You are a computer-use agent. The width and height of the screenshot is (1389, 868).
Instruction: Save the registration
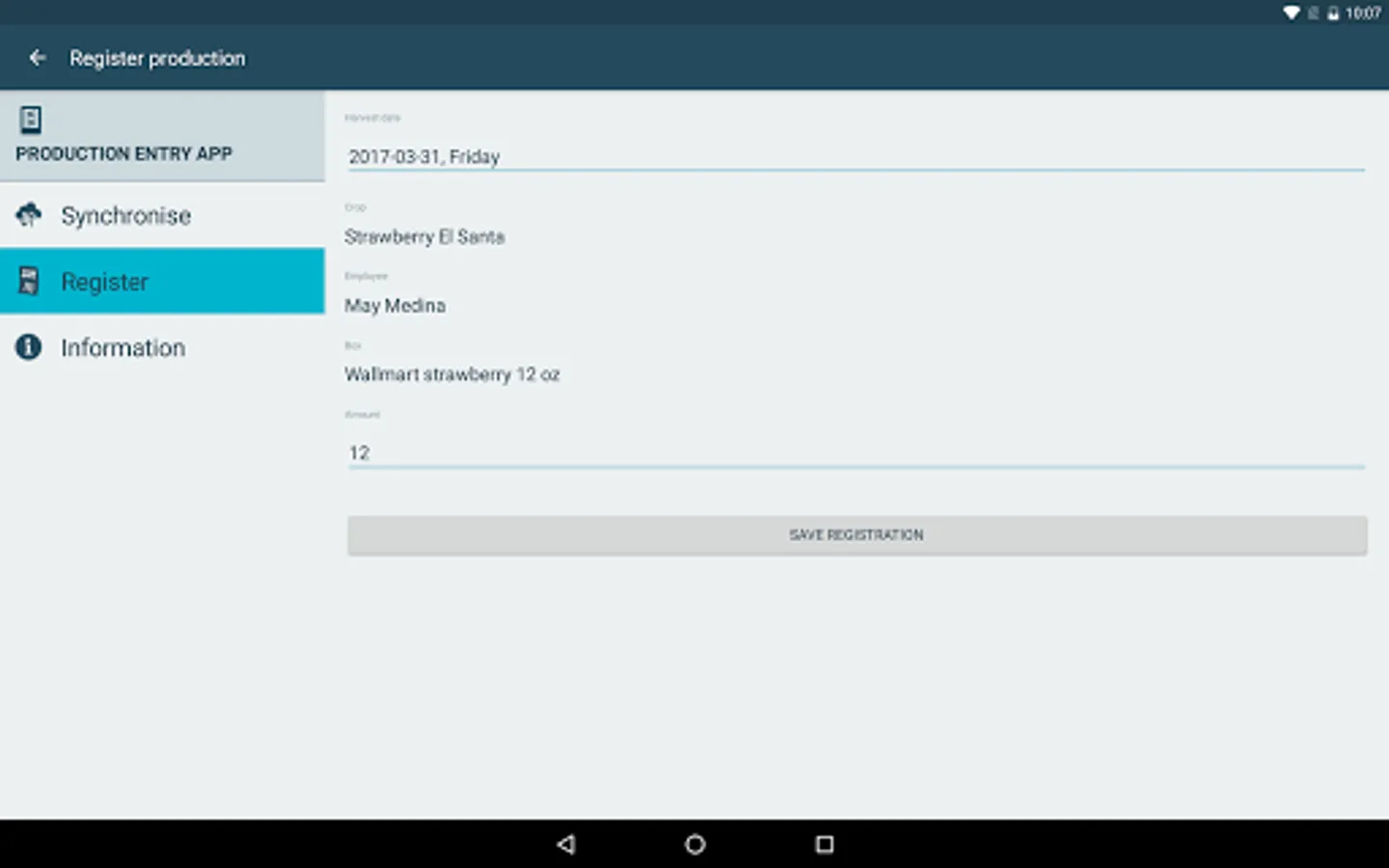857,535
